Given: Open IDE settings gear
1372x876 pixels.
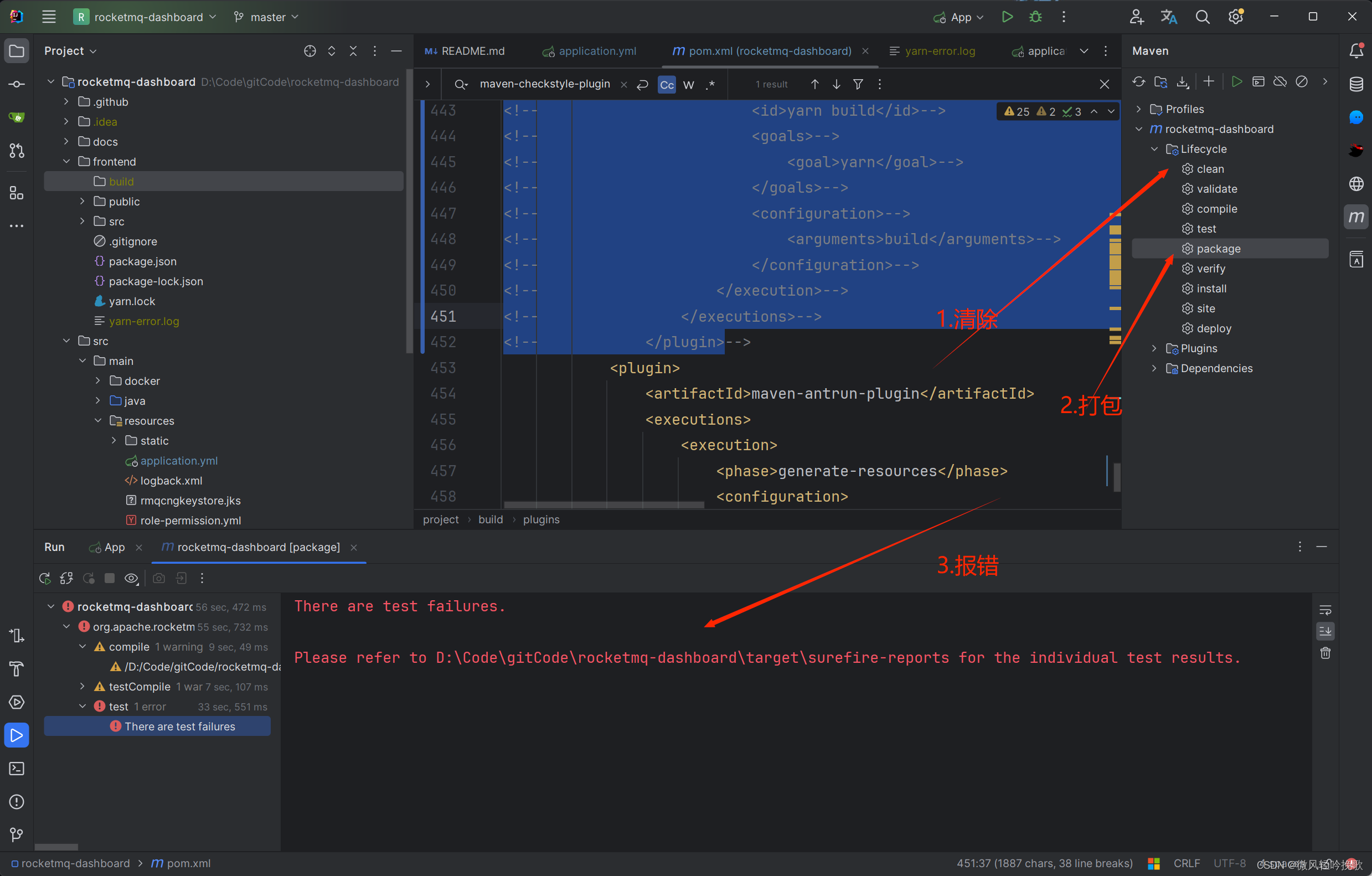Looking at the screenshot, I should tap(1235, 17).
